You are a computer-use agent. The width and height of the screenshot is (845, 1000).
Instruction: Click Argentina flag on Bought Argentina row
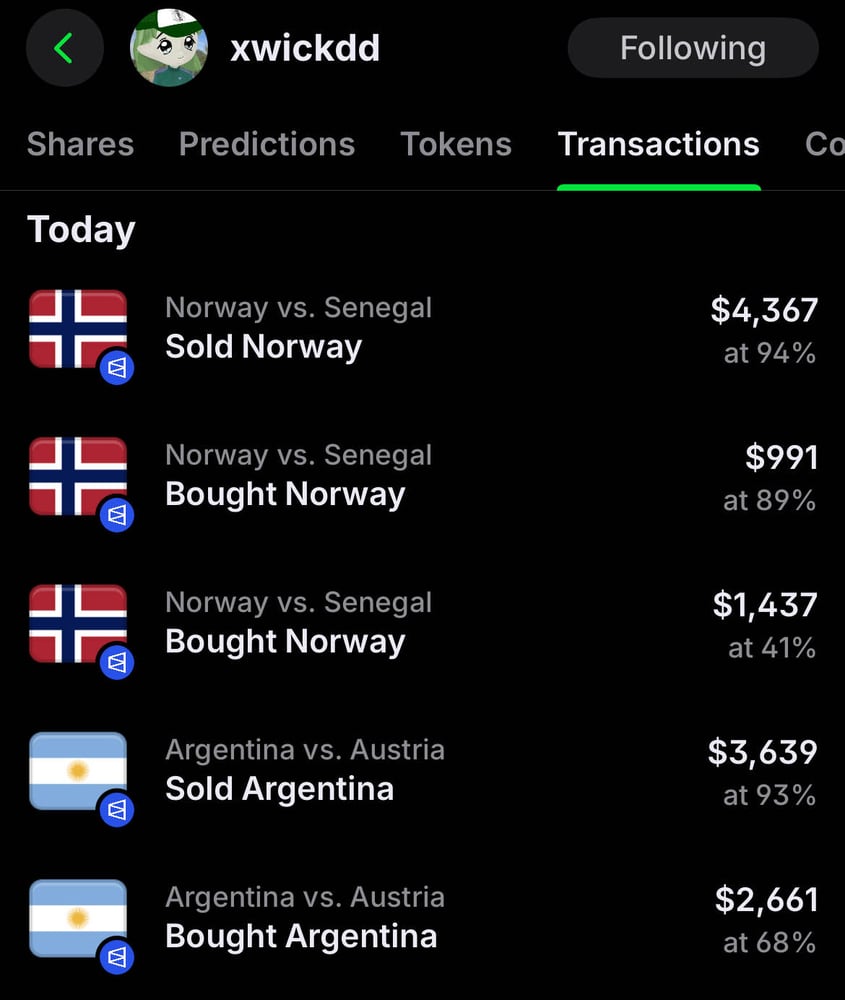point(78,918)
